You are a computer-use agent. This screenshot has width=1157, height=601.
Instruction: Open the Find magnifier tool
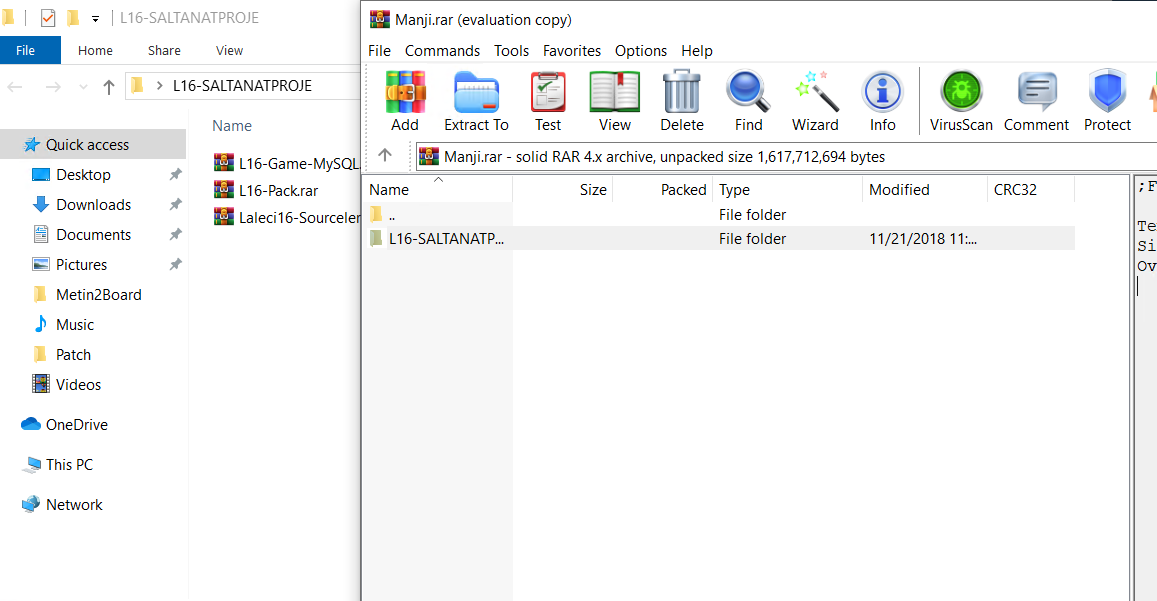coord(748,101)
